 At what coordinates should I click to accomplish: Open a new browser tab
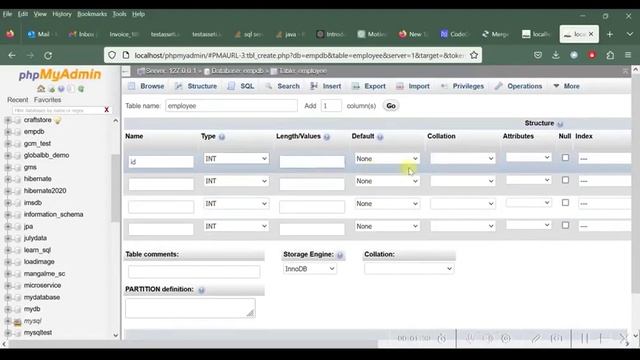tap(610, 34)
